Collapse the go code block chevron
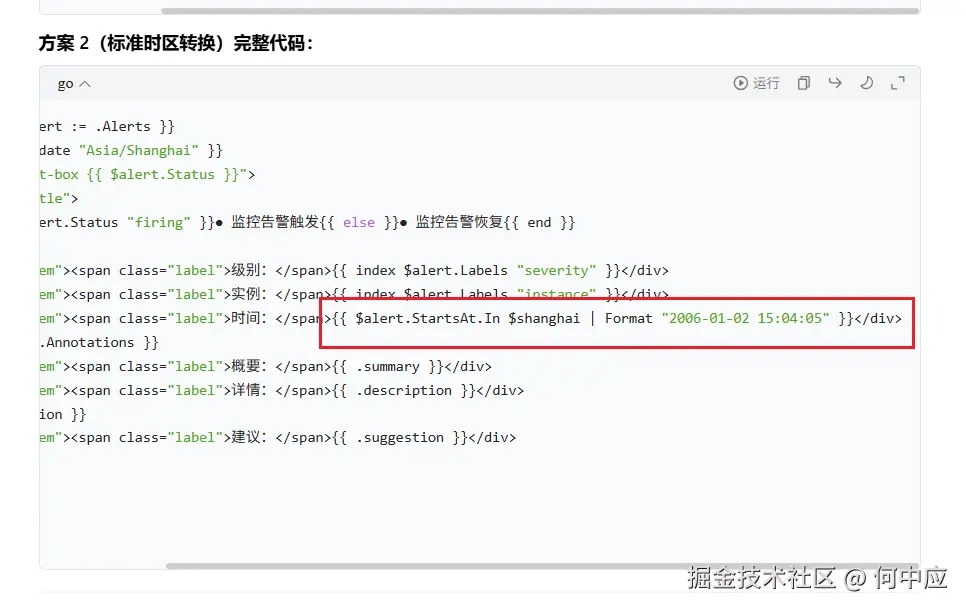 coord(85,84)
